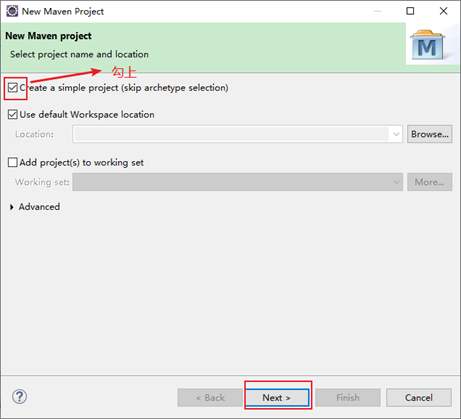Click the Finish button

(x=348, y=397)
